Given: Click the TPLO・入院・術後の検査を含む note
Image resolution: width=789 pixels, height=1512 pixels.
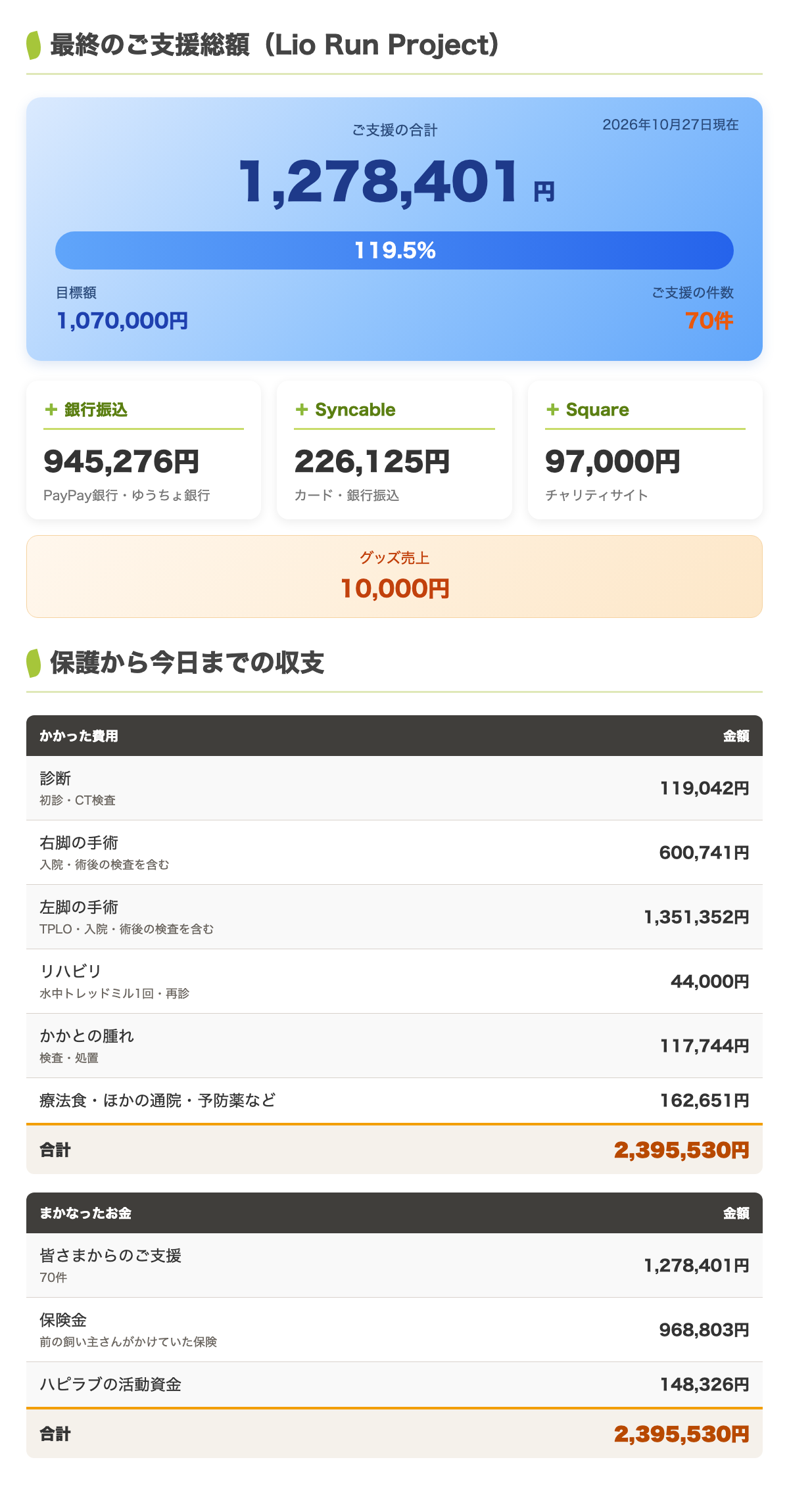Looking at the screenshot, I should (127, 929).
